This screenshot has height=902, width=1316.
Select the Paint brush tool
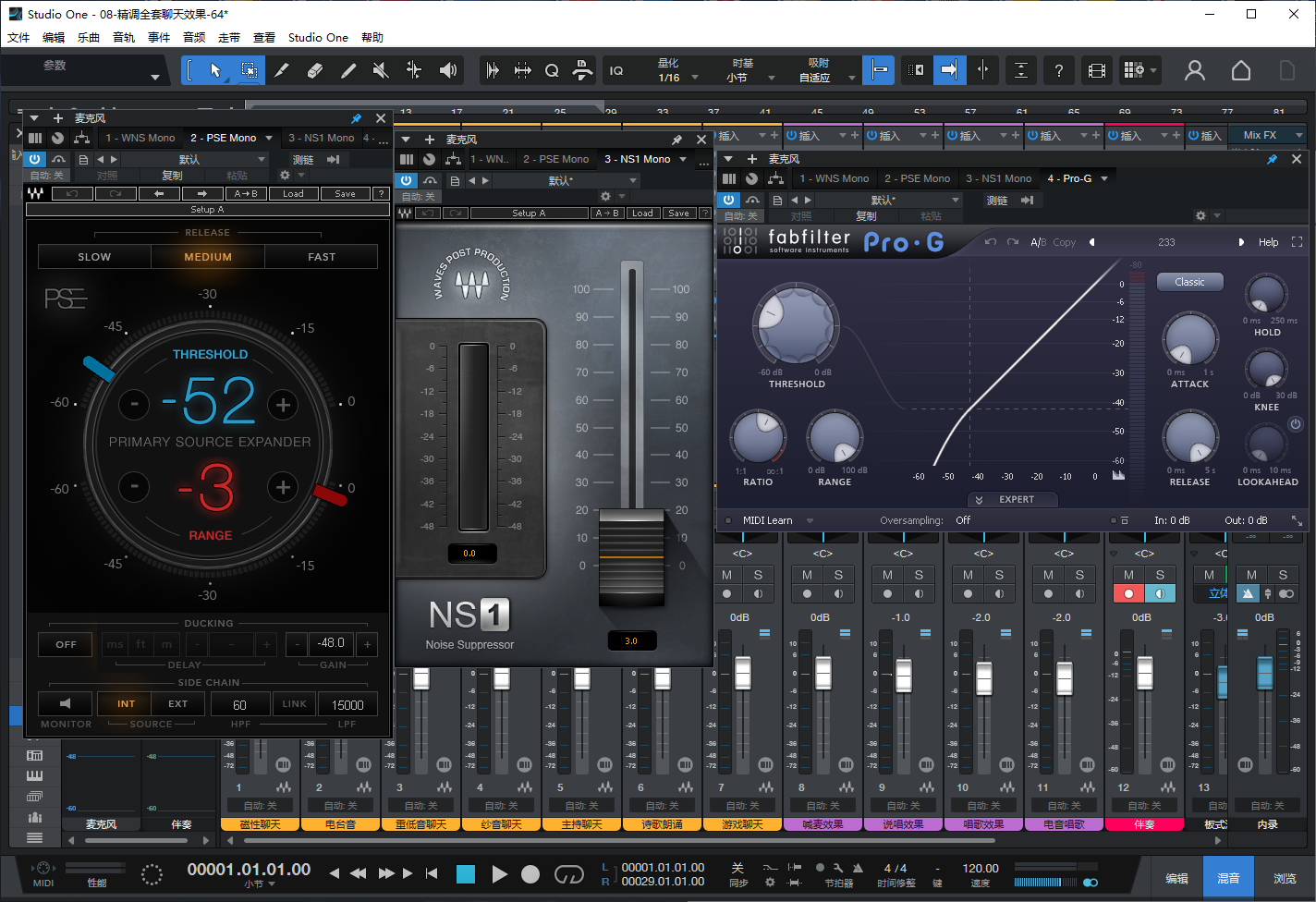pyautogui.click(x=348, y=70)
